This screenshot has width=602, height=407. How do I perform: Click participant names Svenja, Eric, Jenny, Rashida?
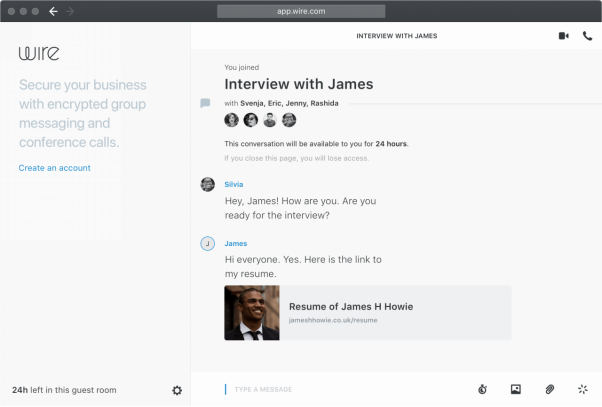coord(289,103)
